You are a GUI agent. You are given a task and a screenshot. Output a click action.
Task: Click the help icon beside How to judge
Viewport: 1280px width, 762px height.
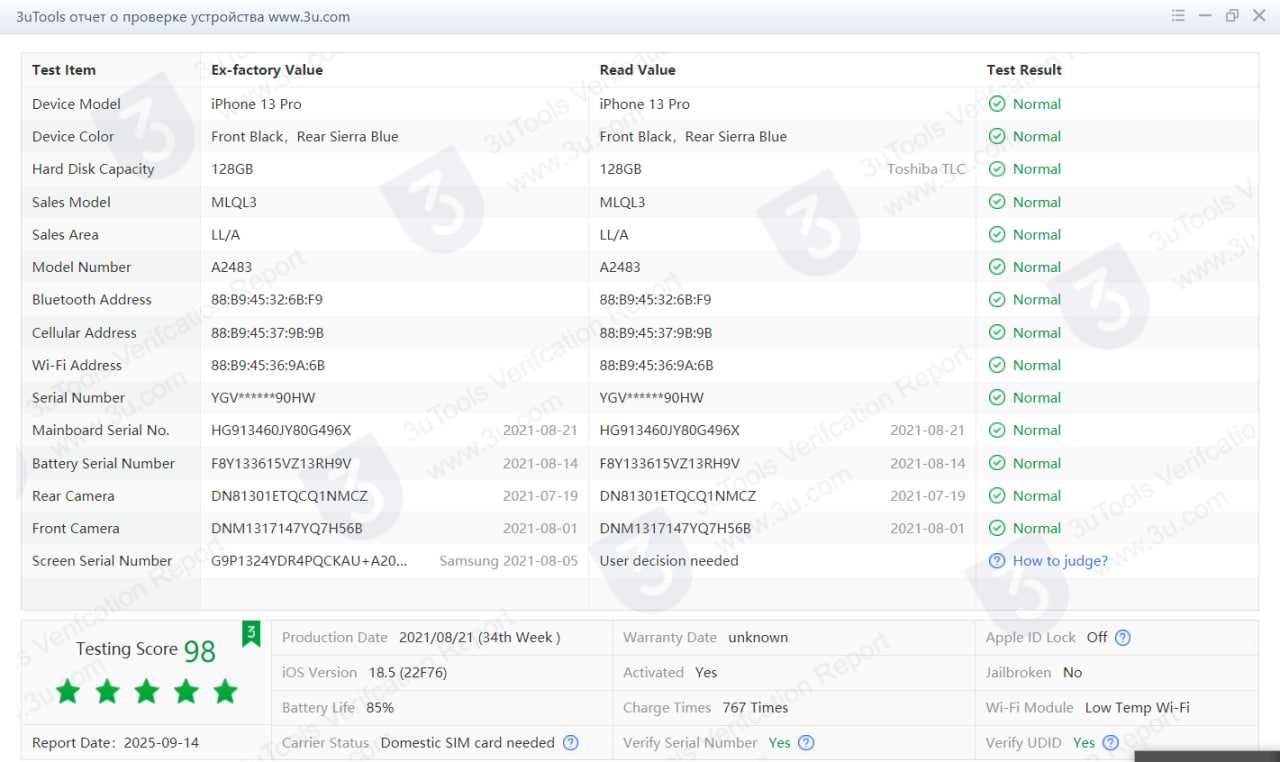point(996,561)
